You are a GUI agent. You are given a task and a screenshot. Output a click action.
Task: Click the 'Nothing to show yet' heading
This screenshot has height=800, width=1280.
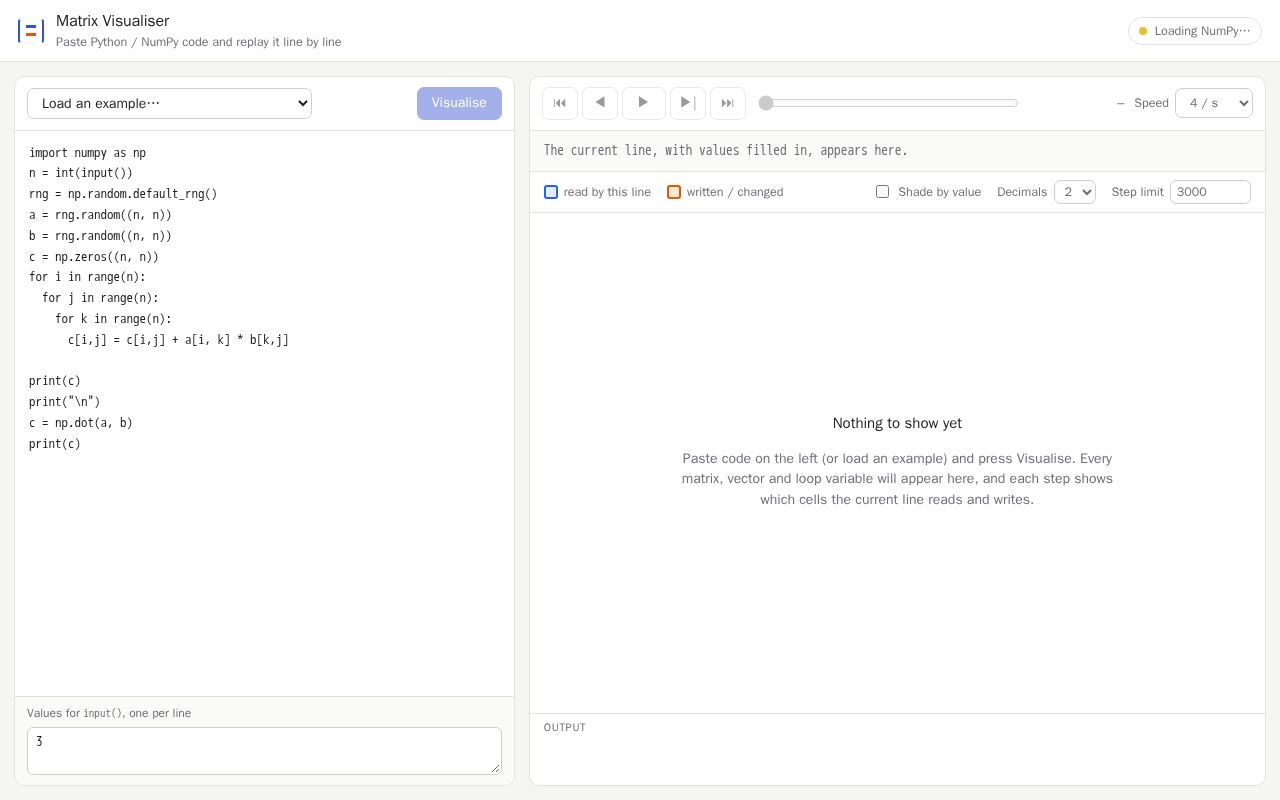click(897, 423)
